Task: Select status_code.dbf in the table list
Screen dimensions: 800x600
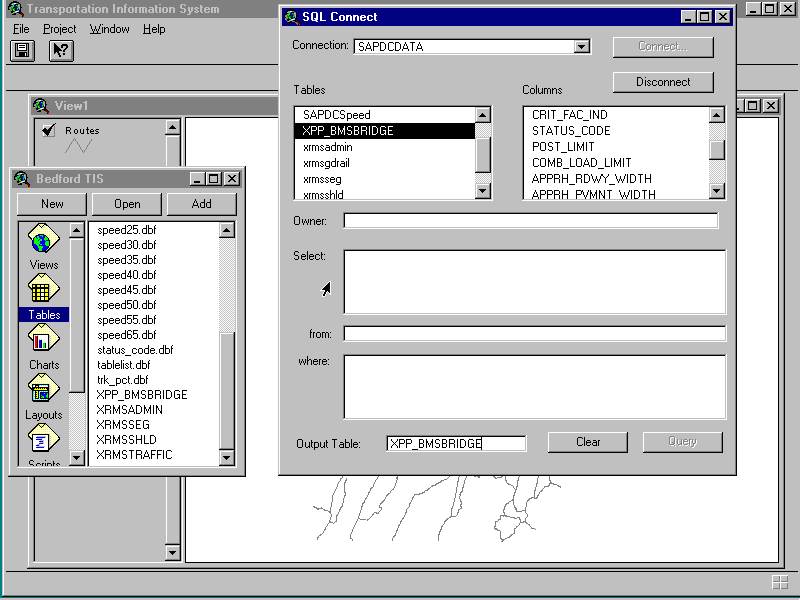Action: pyautogui.click(x=135, y=350)
